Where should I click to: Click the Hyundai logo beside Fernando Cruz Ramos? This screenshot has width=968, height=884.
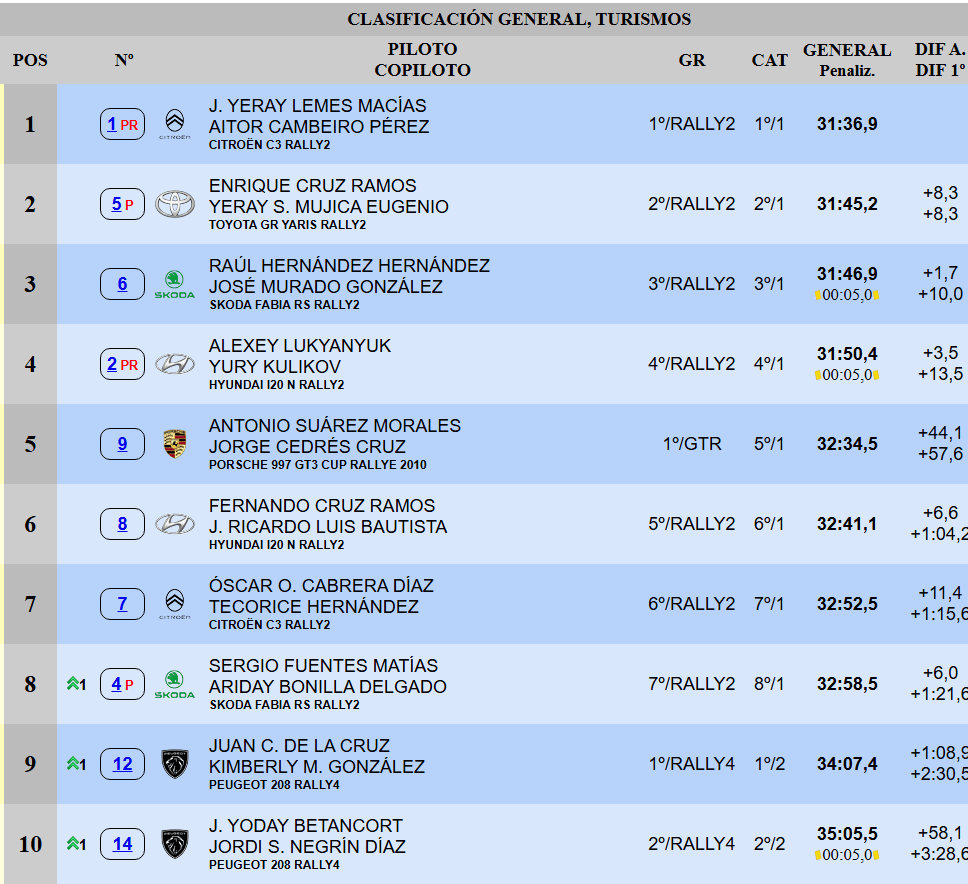(x=174, y=524)
